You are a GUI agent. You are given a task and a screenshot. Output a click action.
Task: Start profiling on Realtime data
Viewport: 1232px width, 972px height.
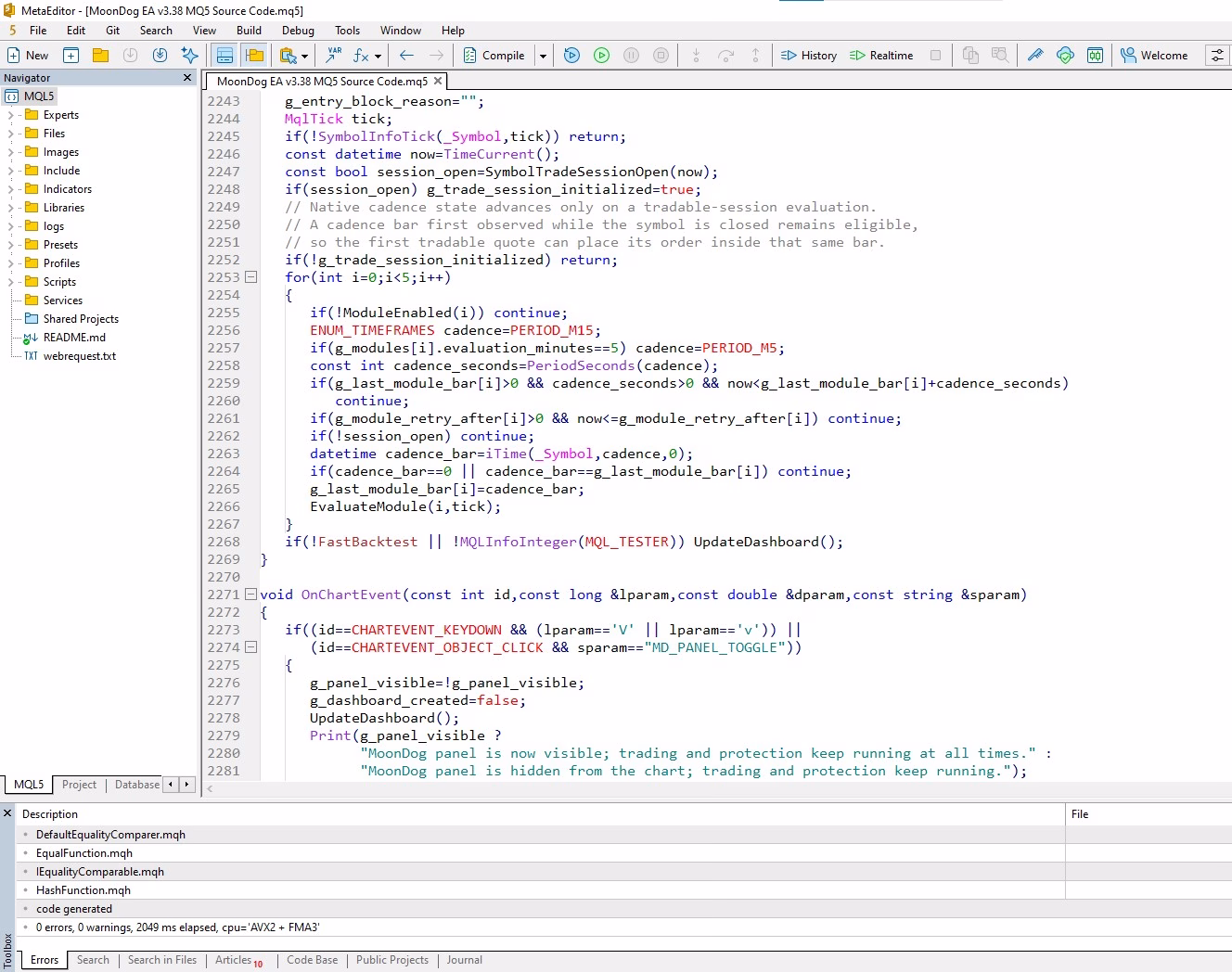coord(881,56)
